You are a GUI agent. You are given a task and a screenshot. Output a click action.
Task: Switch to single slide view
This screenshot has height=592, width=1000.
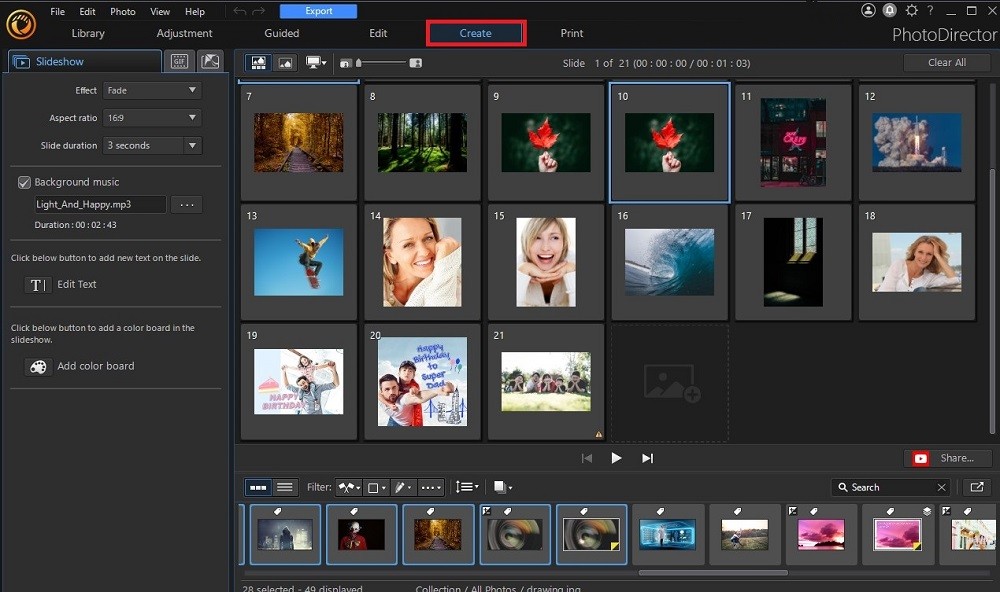click(x=287, y=62)
